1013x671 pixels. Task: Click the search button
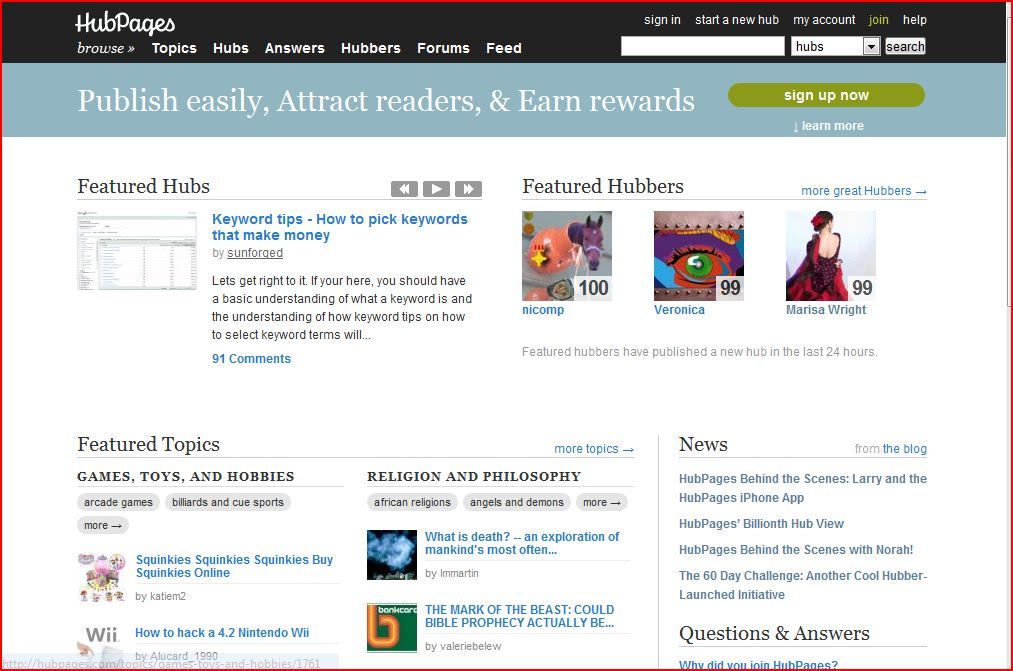click(x=905, y=46)
